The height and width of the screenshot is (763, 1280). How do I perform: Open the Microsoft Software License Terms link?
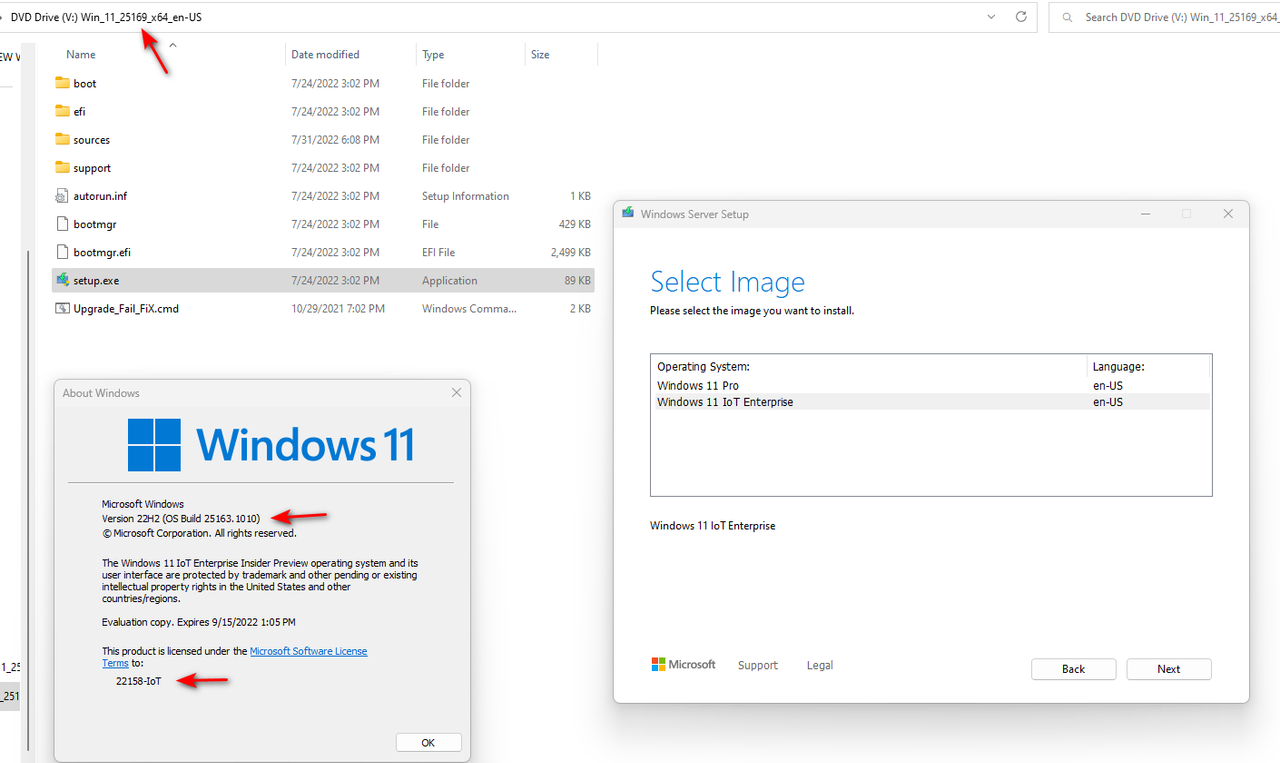click(x=308, y=651)
